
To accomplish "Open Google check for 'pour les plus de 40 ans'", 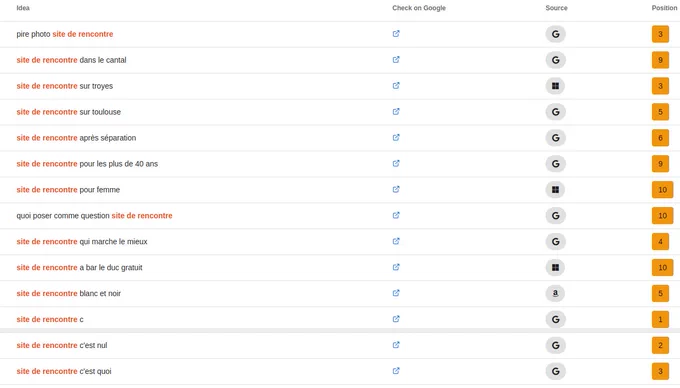I will coord(396,163).
